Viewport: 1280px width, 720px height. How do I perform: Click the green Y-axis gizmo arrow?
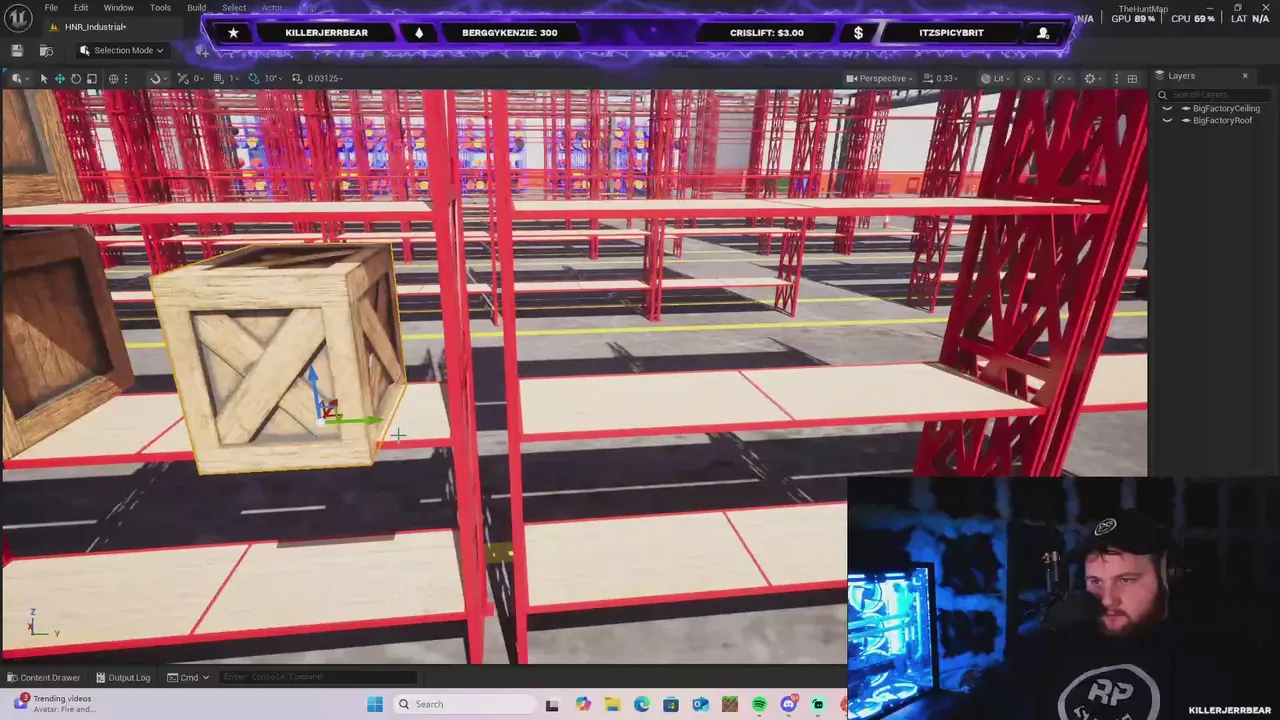tap(360, 421)
